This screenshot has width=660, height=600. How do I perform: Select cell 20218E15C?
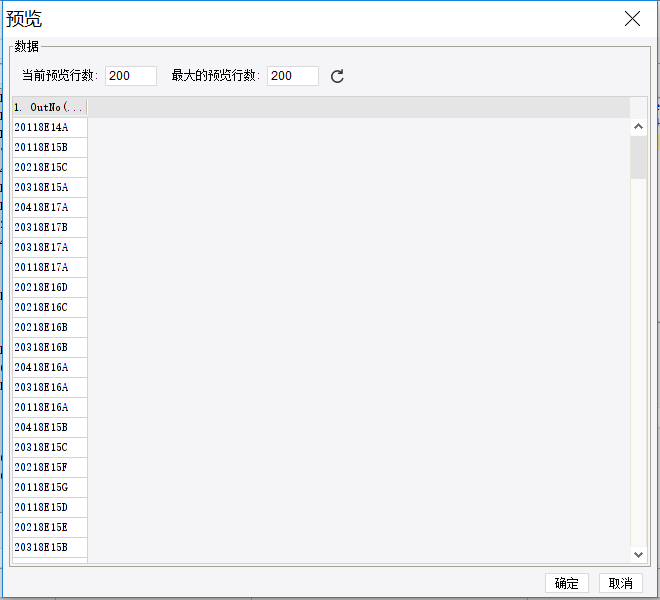point(50,167)
